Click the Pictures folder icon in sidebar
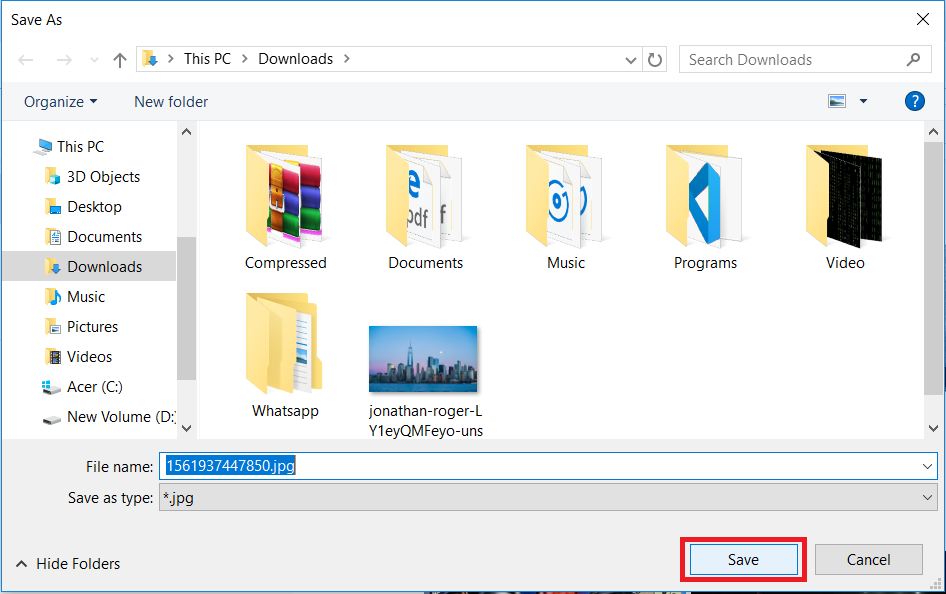The height and width of the screenshot is (594, 946). click(x=53, y=327)
